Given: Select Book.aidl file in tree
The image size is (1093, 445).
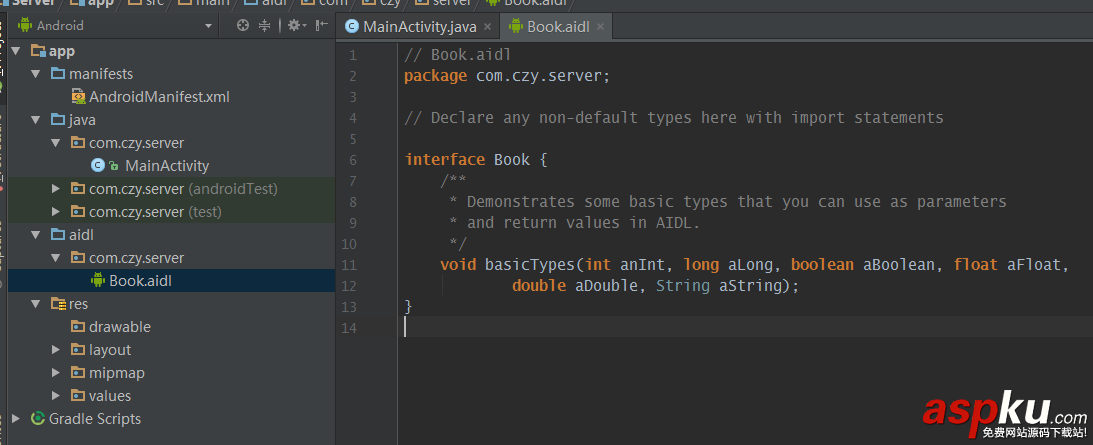Looking at the screenshot, I should tap(140, 281).
